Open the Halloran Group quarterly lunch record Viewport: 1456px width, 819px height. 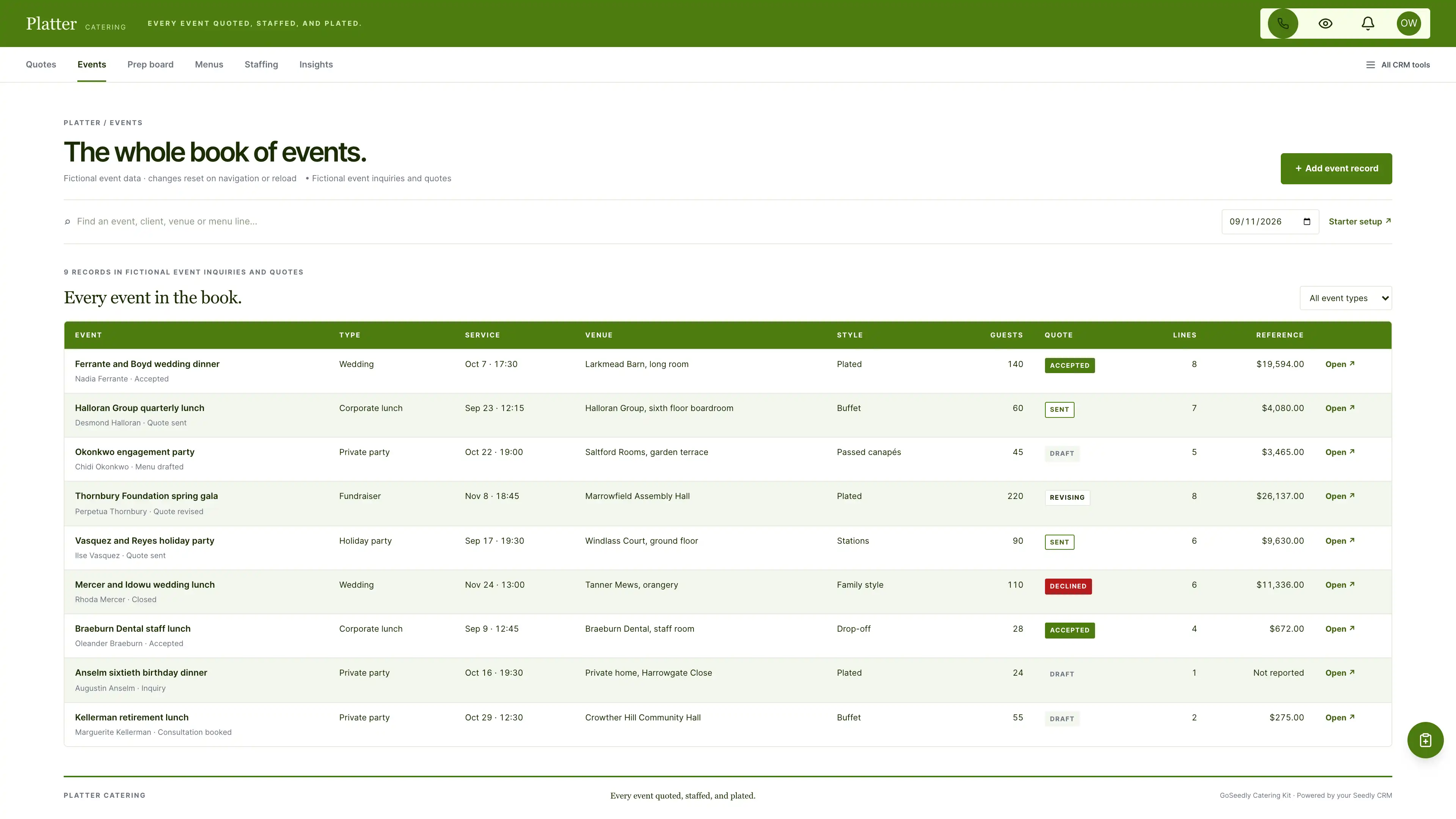[1340, 408]
